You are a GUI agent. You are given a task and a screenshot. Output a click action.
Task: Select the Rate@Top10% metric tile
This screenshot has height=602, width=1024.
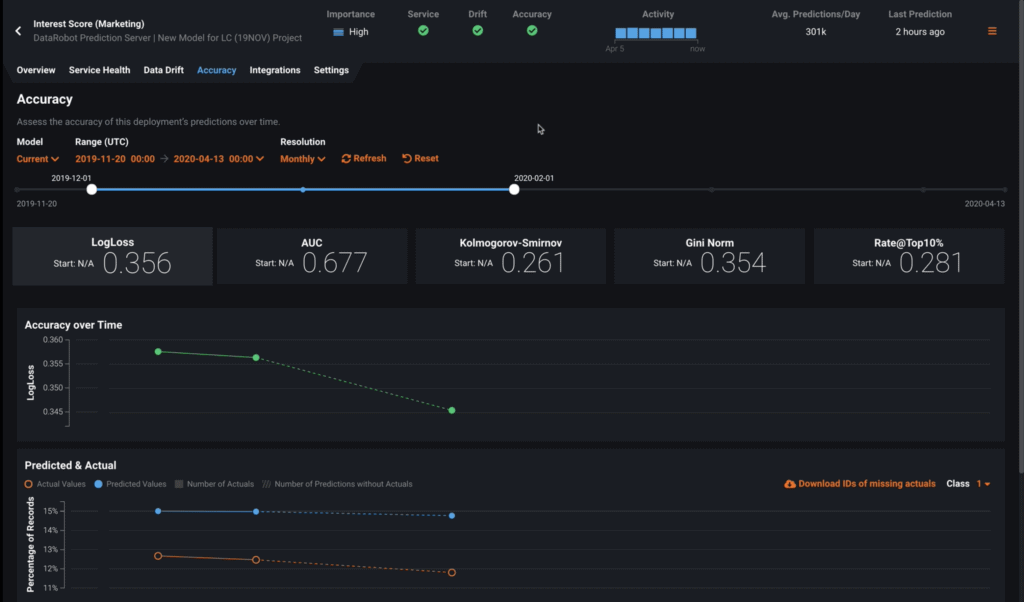pyautogui.click(x=909, y=256)
